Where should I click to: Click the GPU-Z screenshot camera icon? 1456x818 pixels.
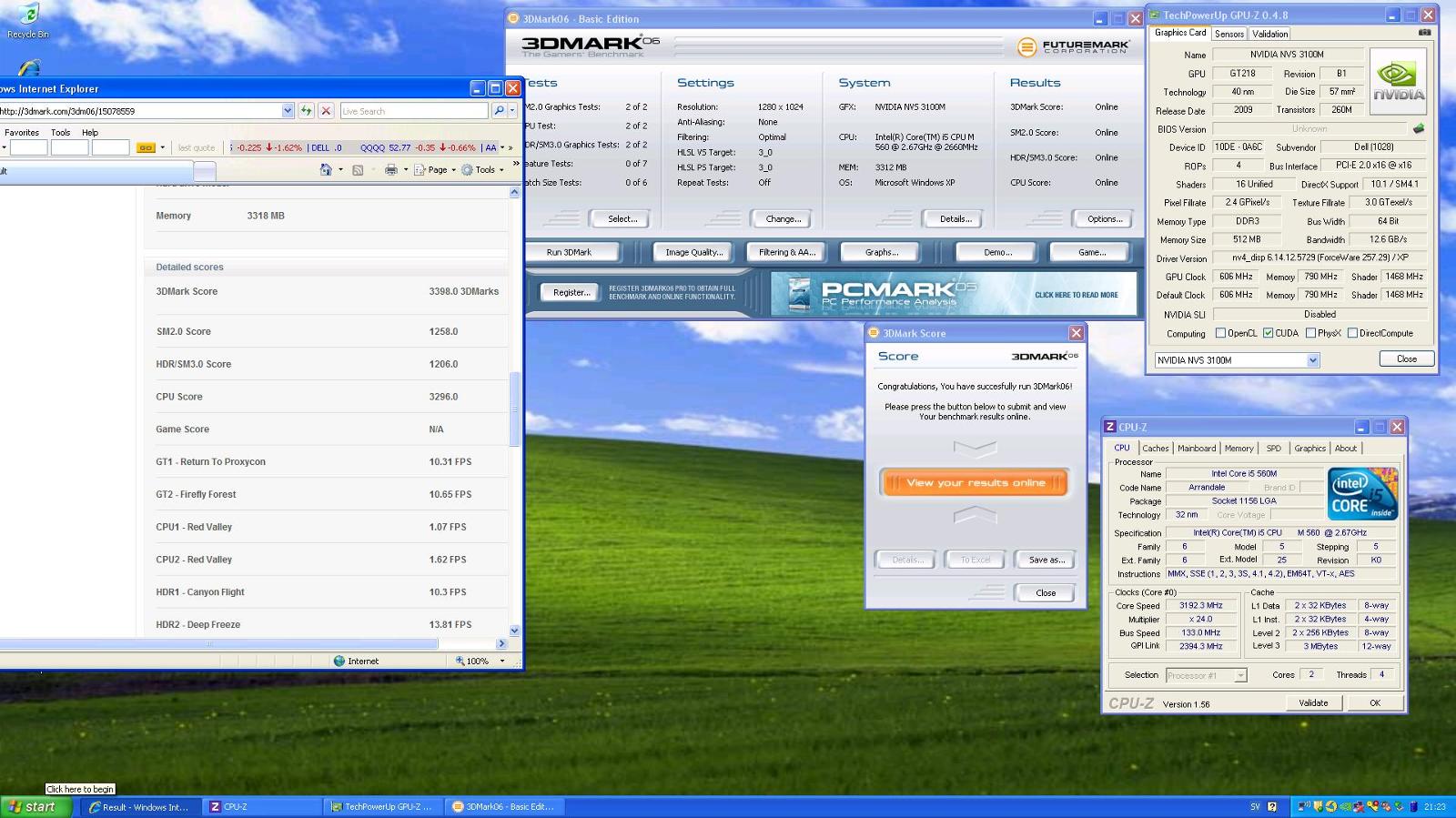click(1424, 33)
